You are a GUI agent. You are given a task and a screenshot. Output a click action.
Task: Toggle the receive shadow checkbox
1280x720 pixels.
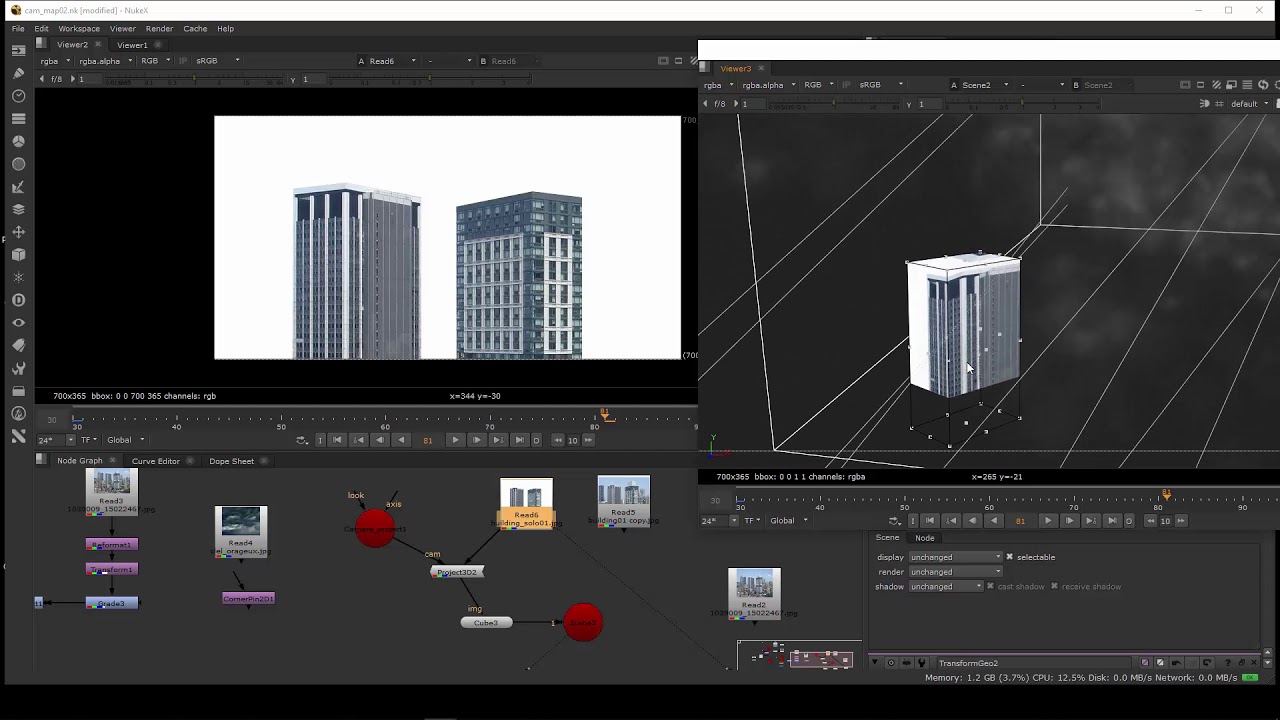tap(1054, 586)
